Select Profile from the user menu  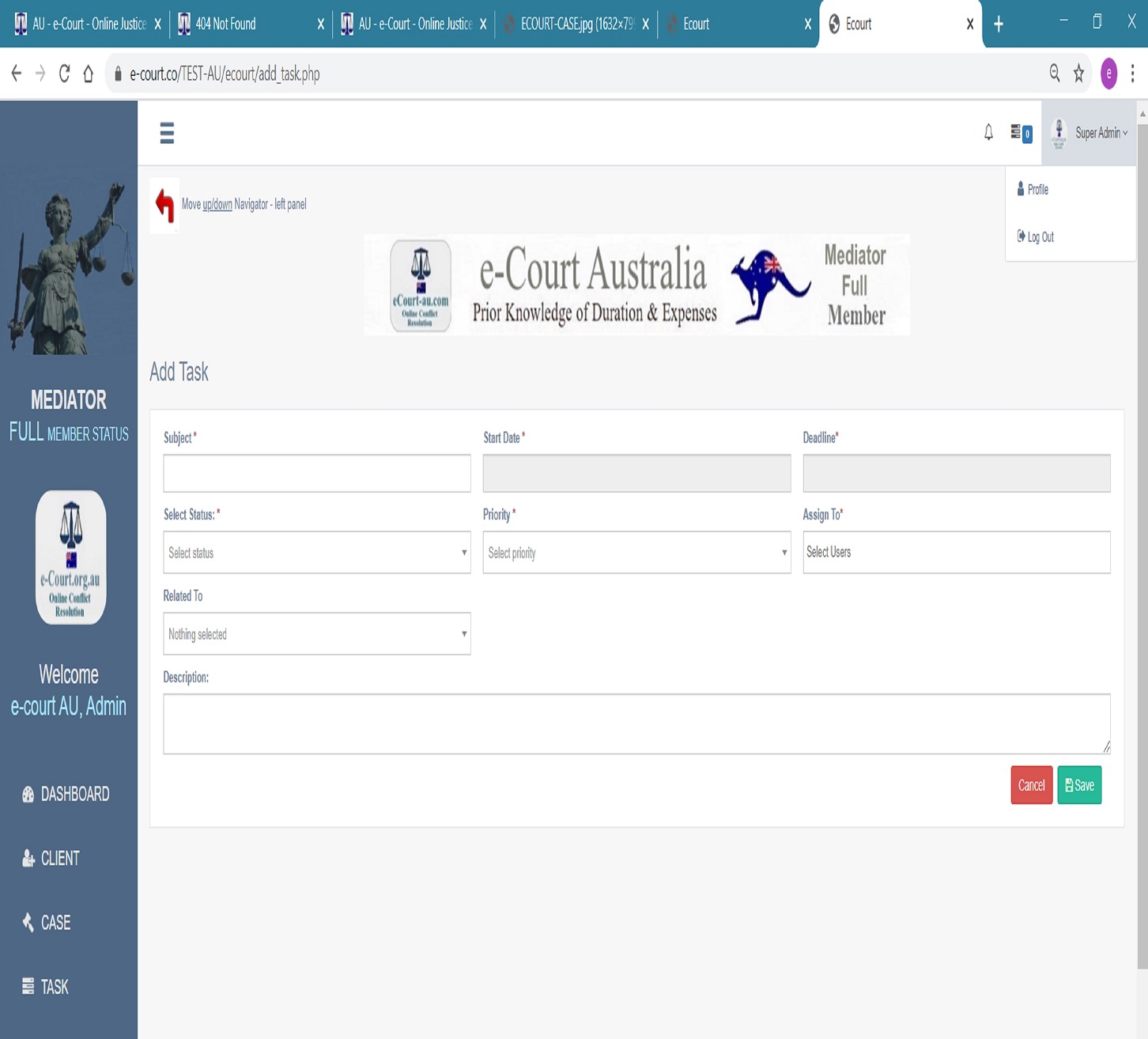(x=1037, y=190)
